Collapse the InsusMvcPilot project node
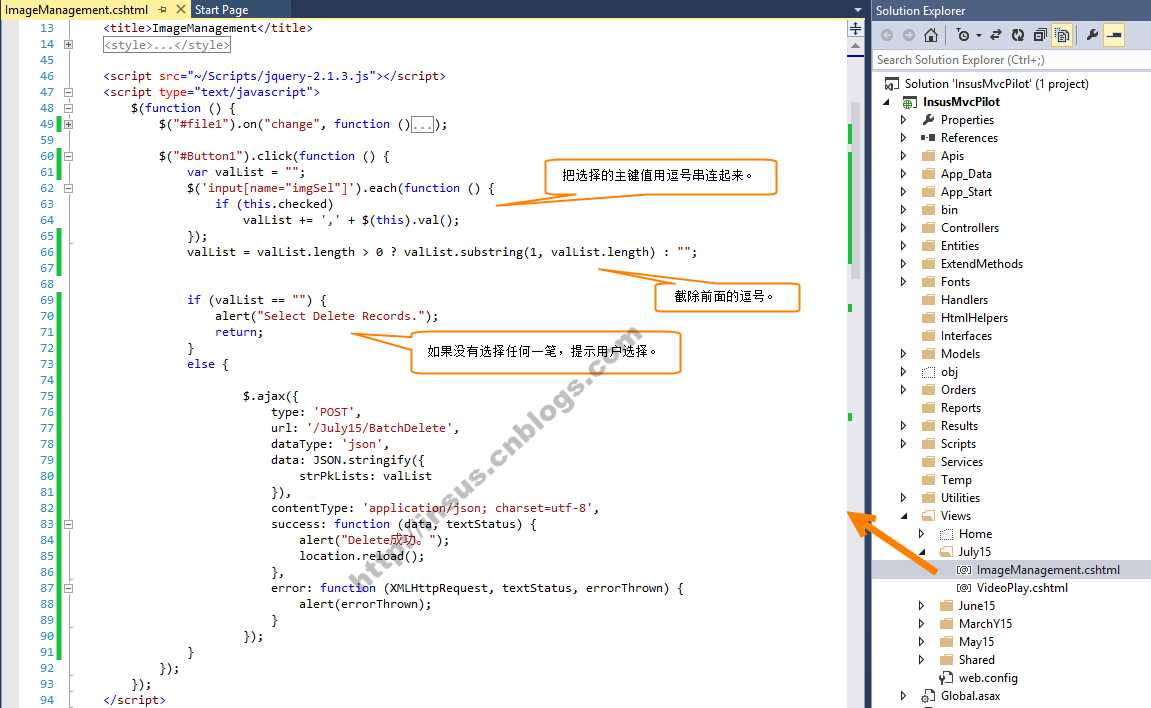 click(x=887, y=102)
